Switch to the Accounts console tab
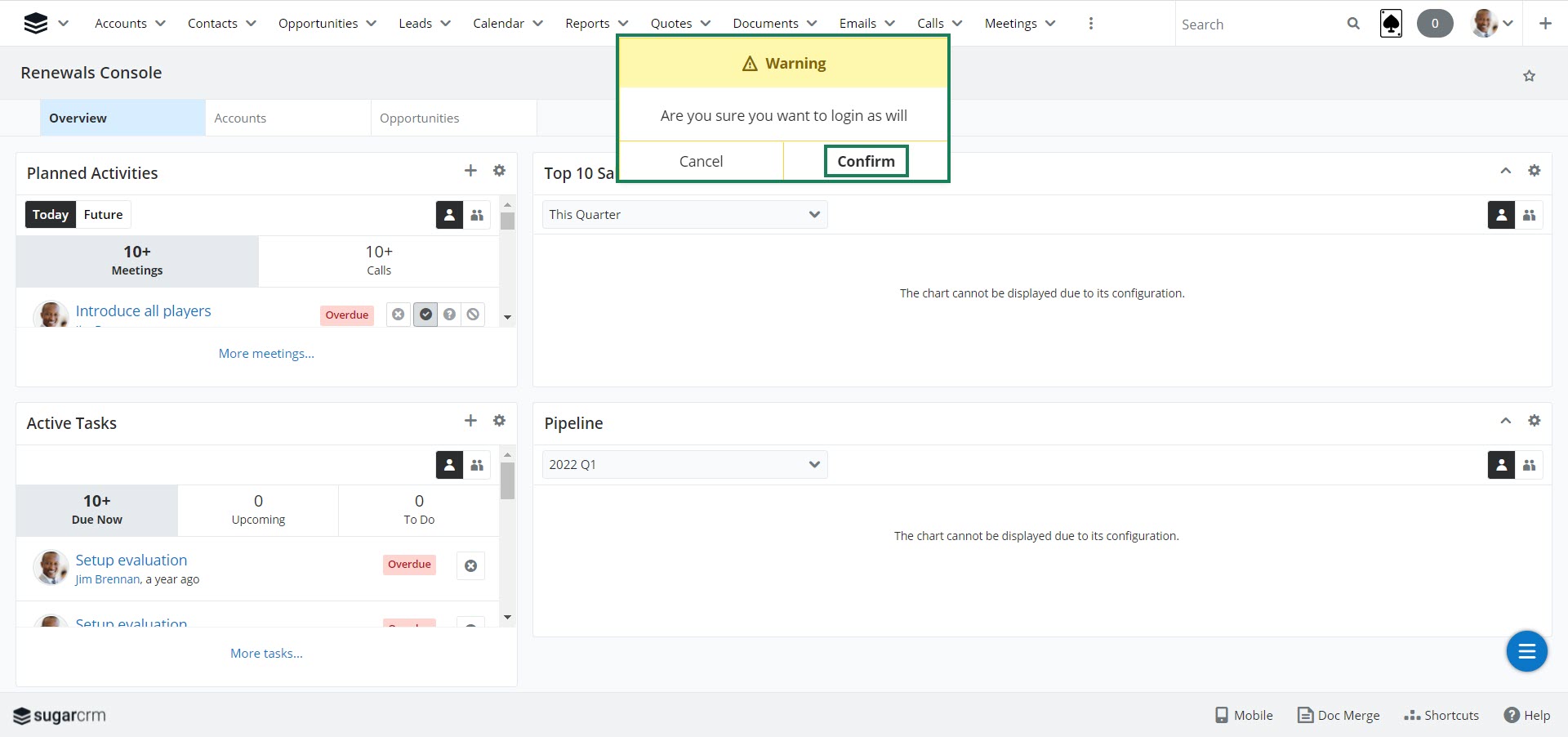This screenshot has width=1568, height=737. 288,118
